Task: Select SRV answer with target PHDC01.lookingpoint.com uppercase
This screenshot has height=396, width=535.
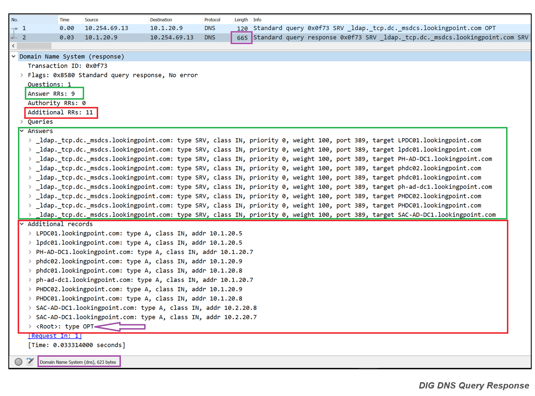Action: tap(259, 206)
